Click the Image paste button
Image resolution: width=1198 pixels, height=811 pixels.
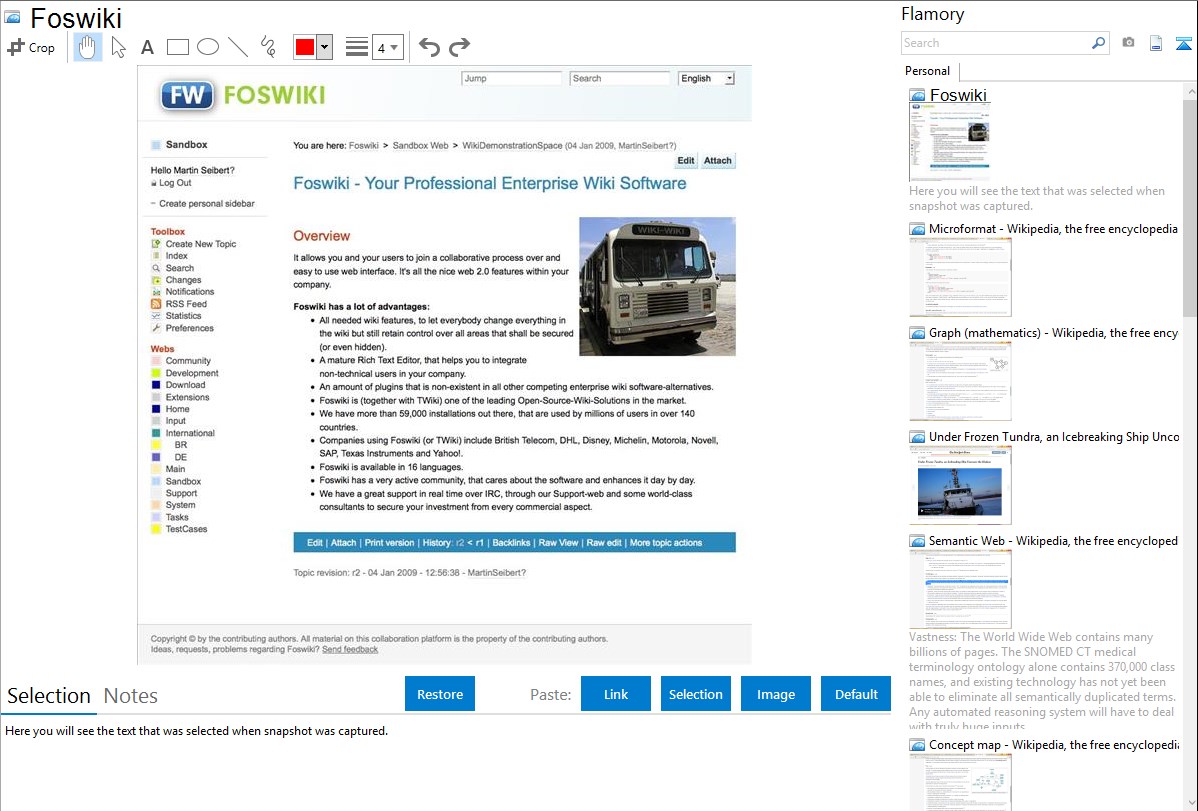(775, 694)
